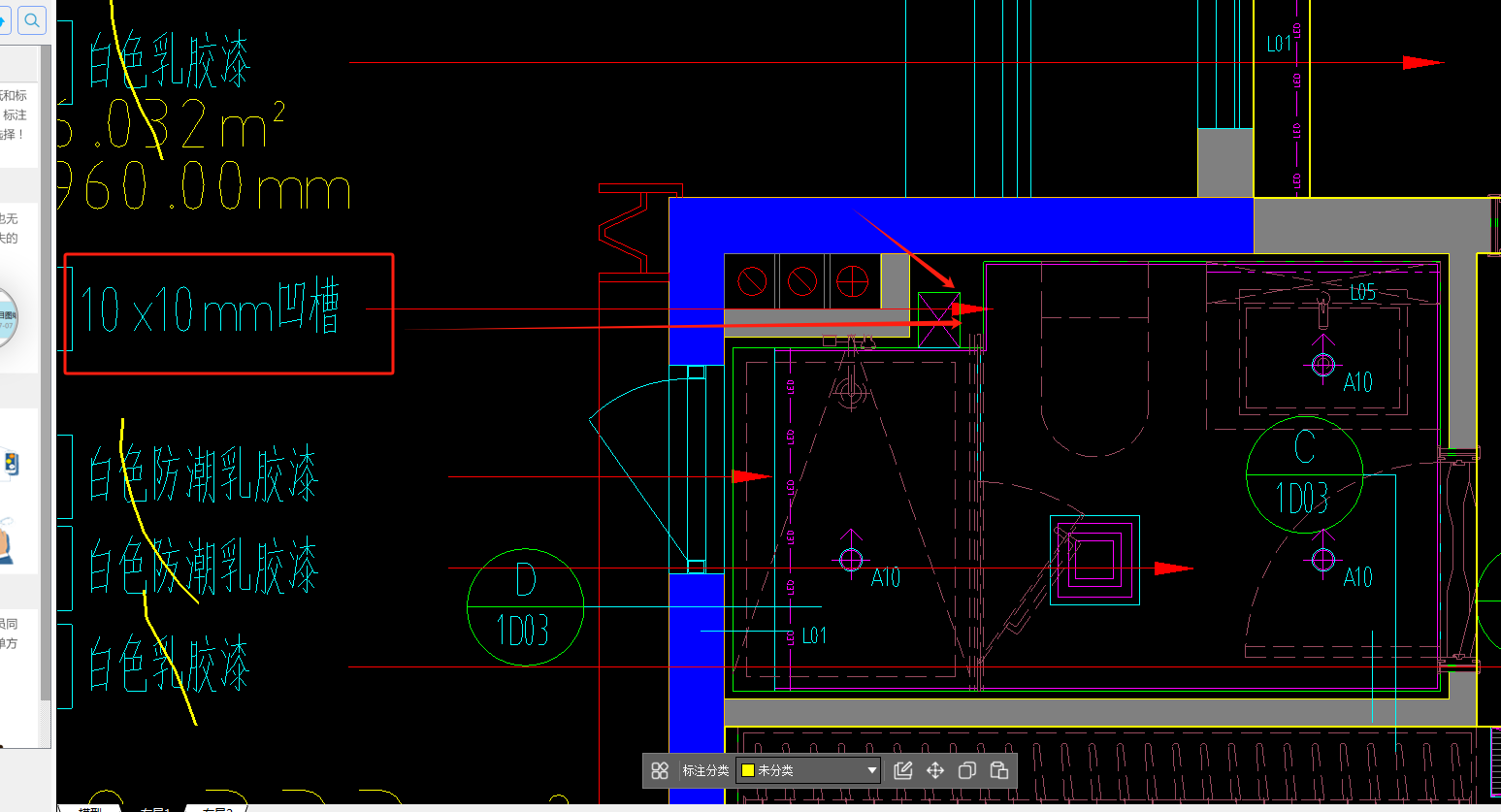Select the magenta square floor drain symbol

coord(1094,560)
